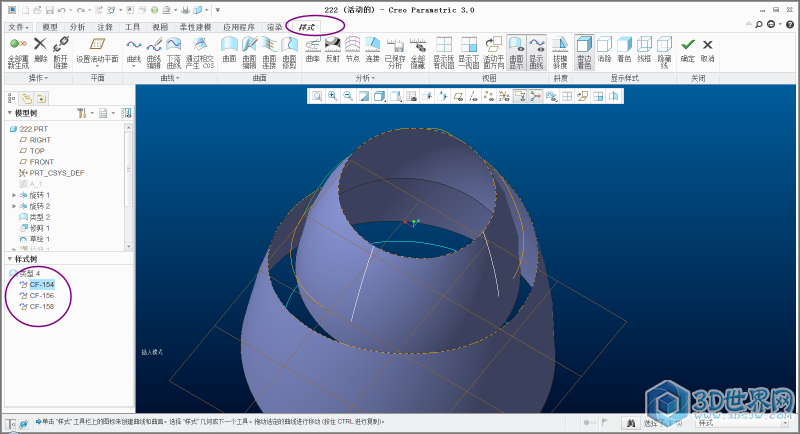This screenshot has width=800, height=434.
Task: Open the help question-mark icon
Action: point(790,24)
